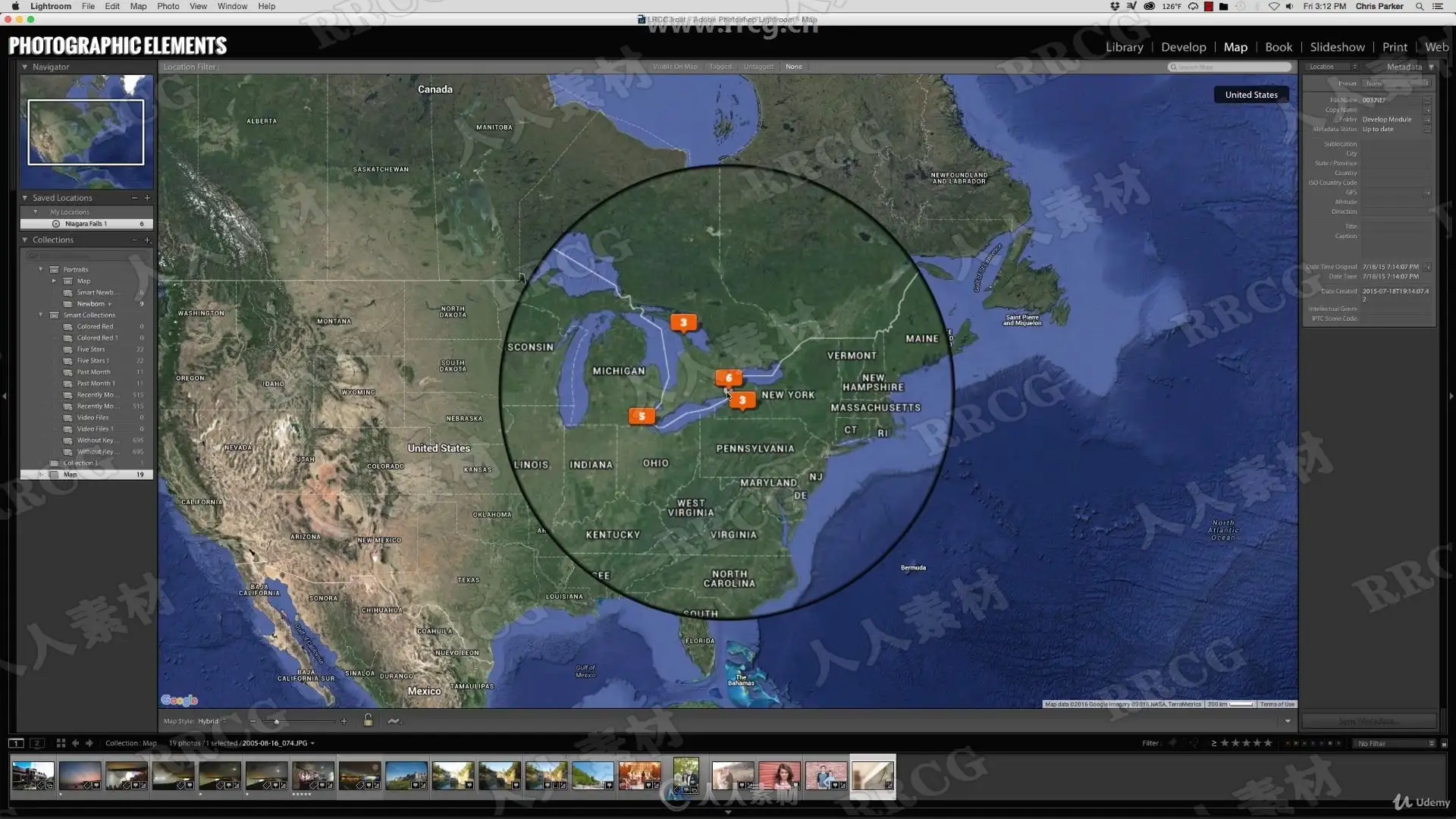Select None in Location Filter
This screenshot has height=819, width=1456.
(x=793, y=67)
